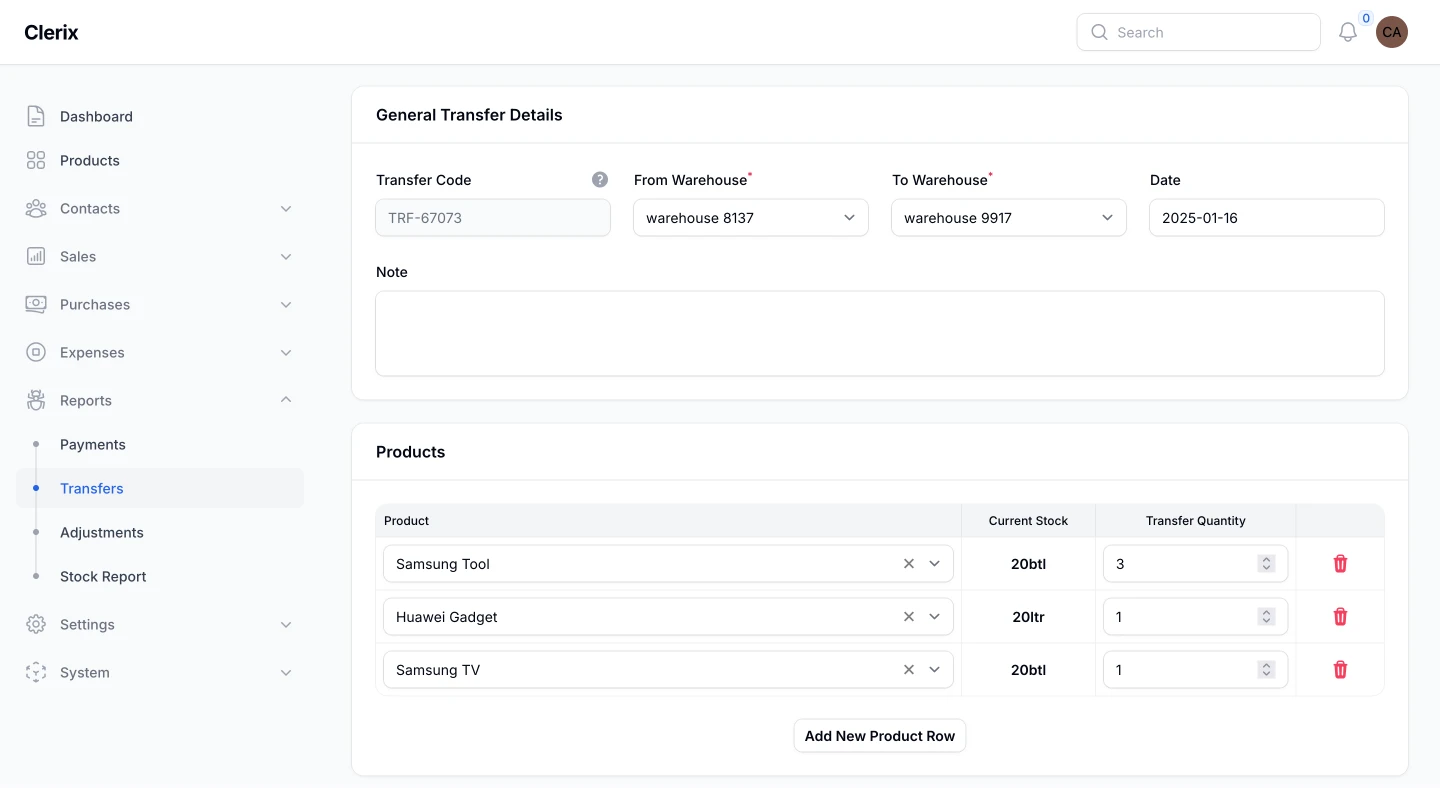Click the General Transfer Details heading
The width and height of the screenshot is (1440, 788).
tap(469, 115)
